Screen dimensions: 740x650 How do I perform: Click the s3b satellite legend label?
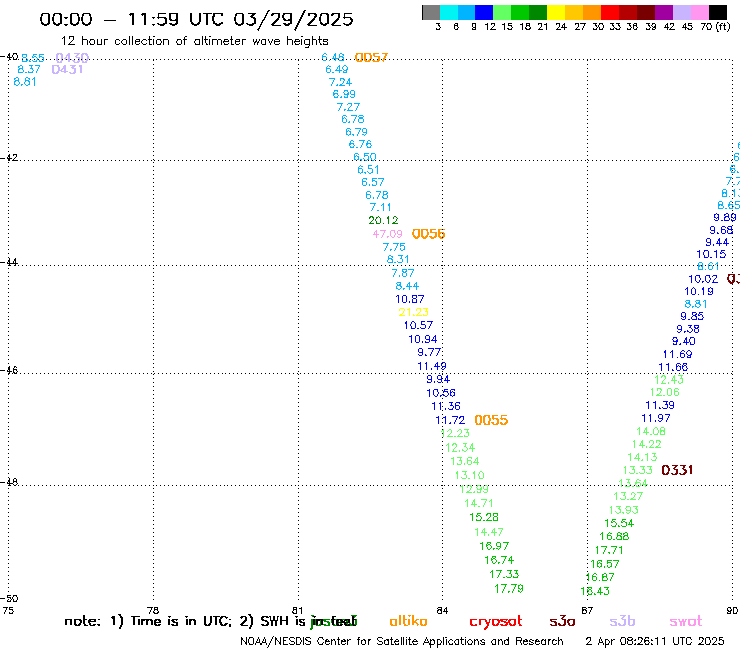(x=622, y=621)
